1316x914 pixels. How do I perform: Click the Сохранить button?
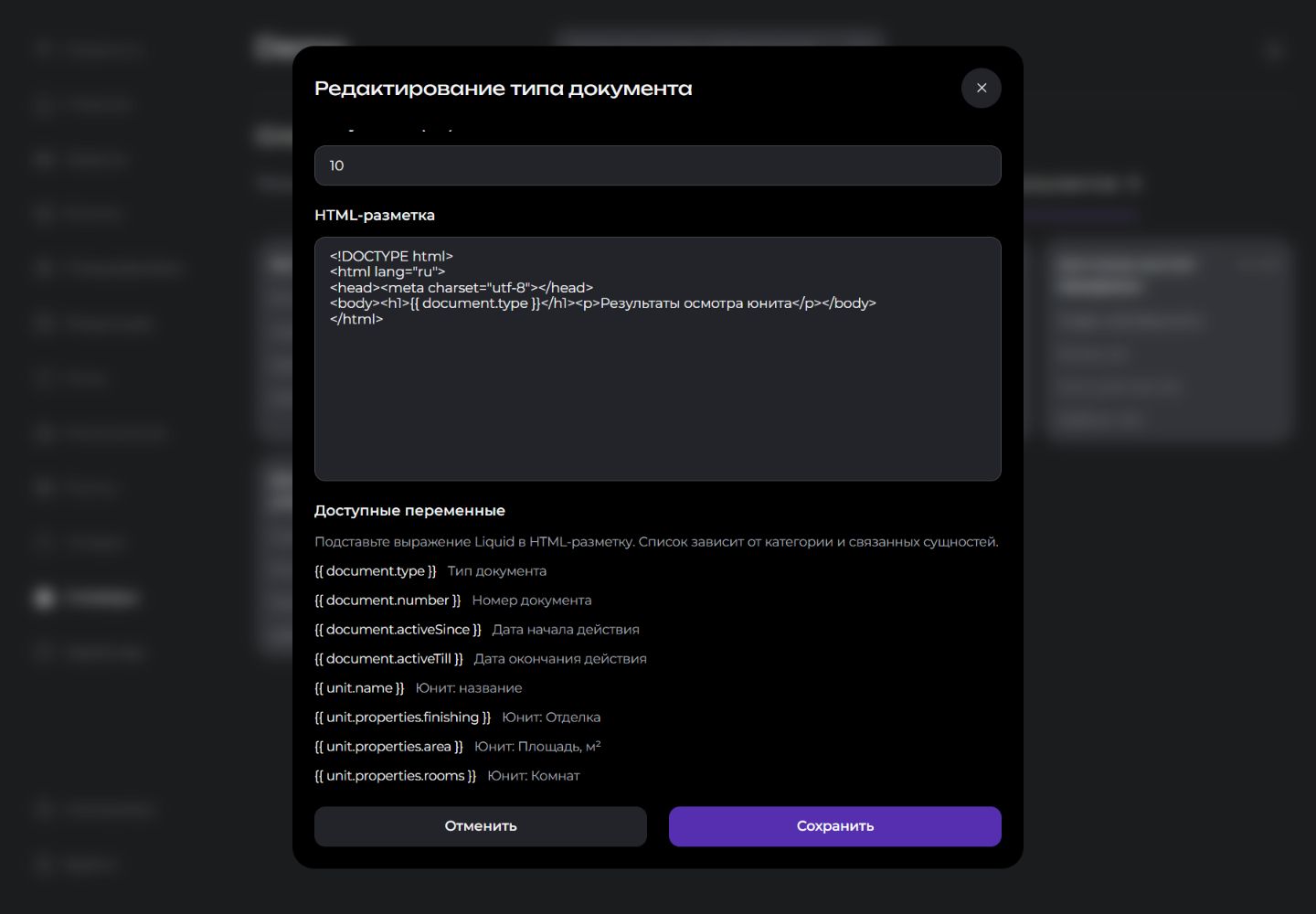pyautogui.click(x=834, y=826)
